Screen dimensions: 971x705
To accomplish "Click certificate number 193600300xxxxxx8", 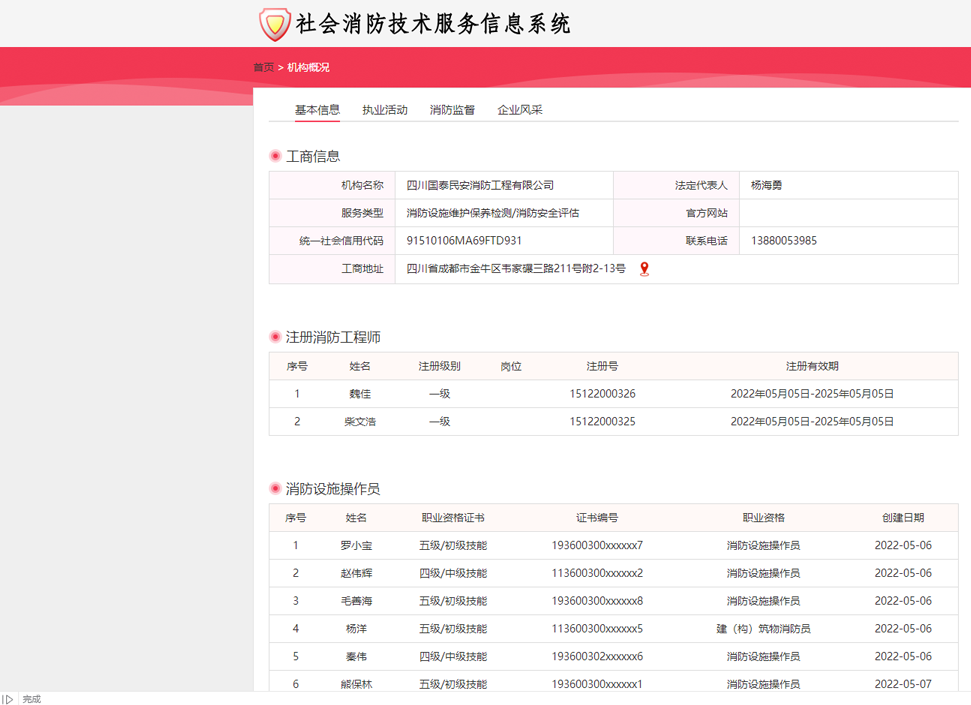I will (x=597, y=601).
